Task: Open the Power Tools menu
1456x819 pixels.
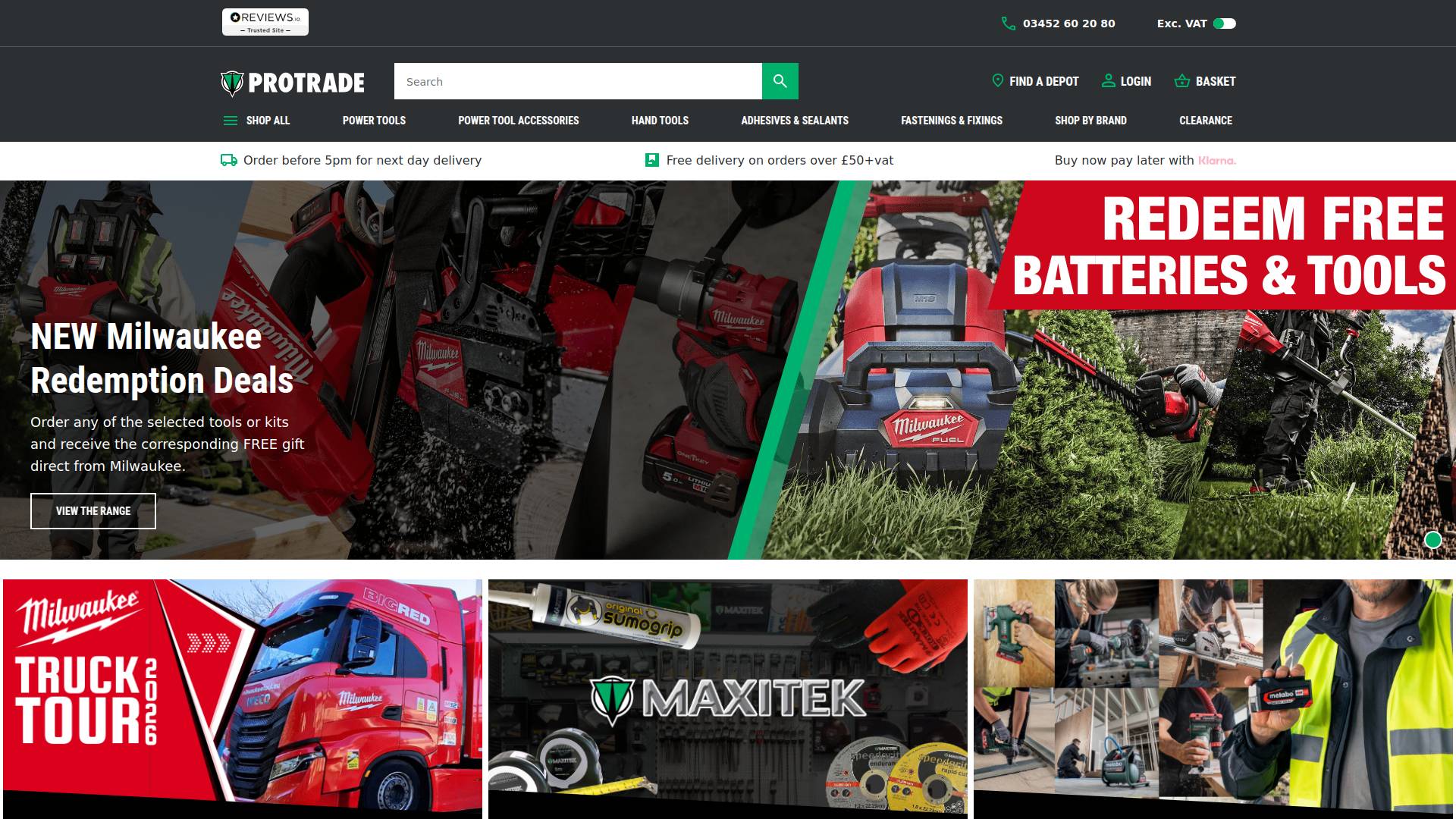Action: 374,121
